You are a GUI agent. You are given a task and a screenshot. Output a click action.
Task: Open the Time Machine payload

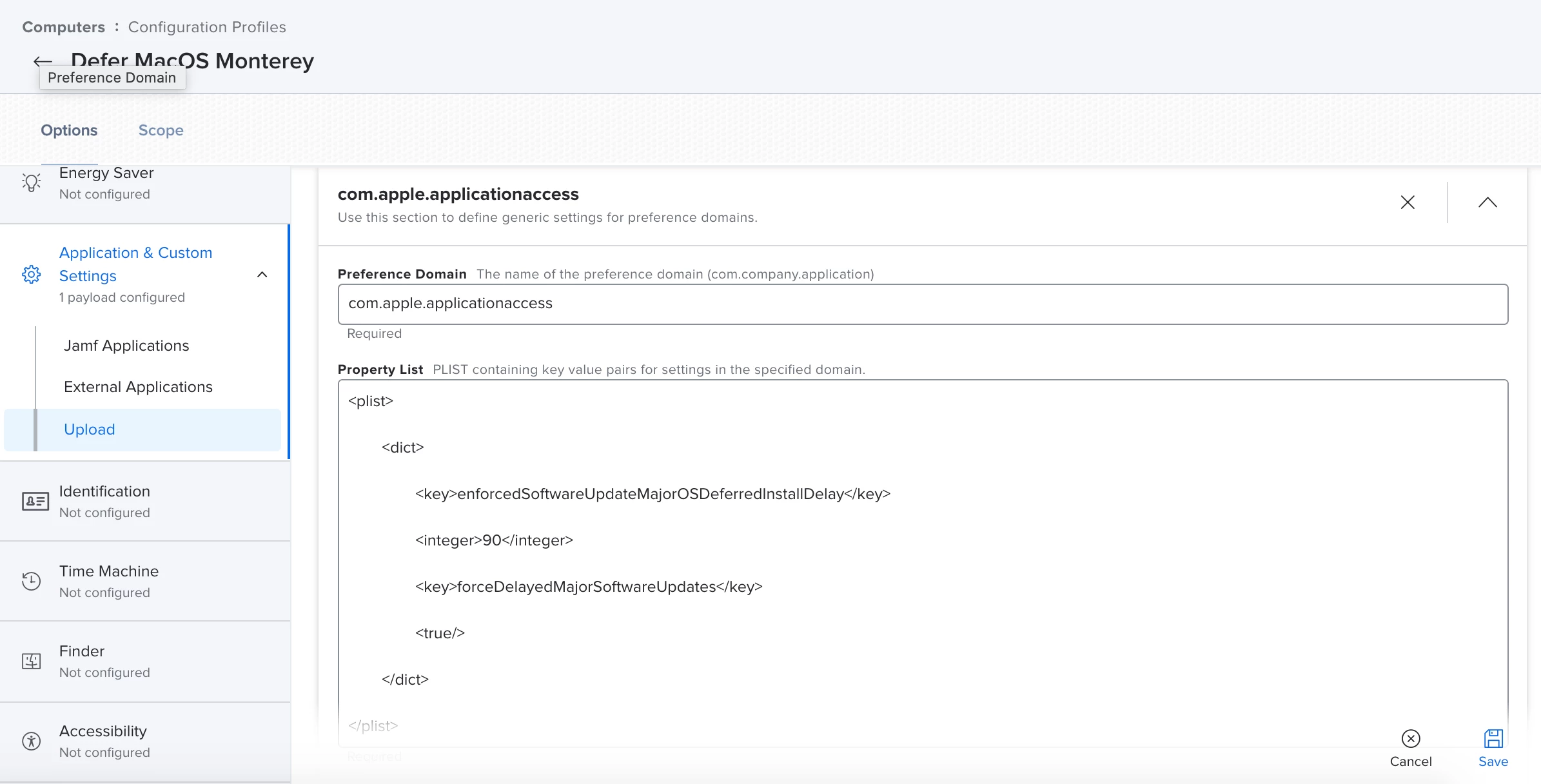[x=145, y=582]
